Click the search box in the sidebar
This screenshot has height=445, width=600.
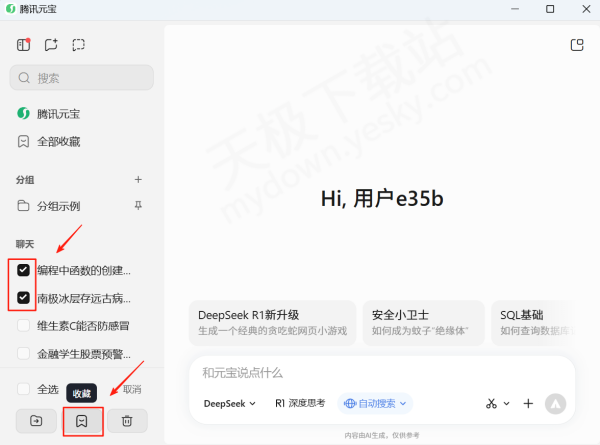pyautogui.click(x=82, y=78)
